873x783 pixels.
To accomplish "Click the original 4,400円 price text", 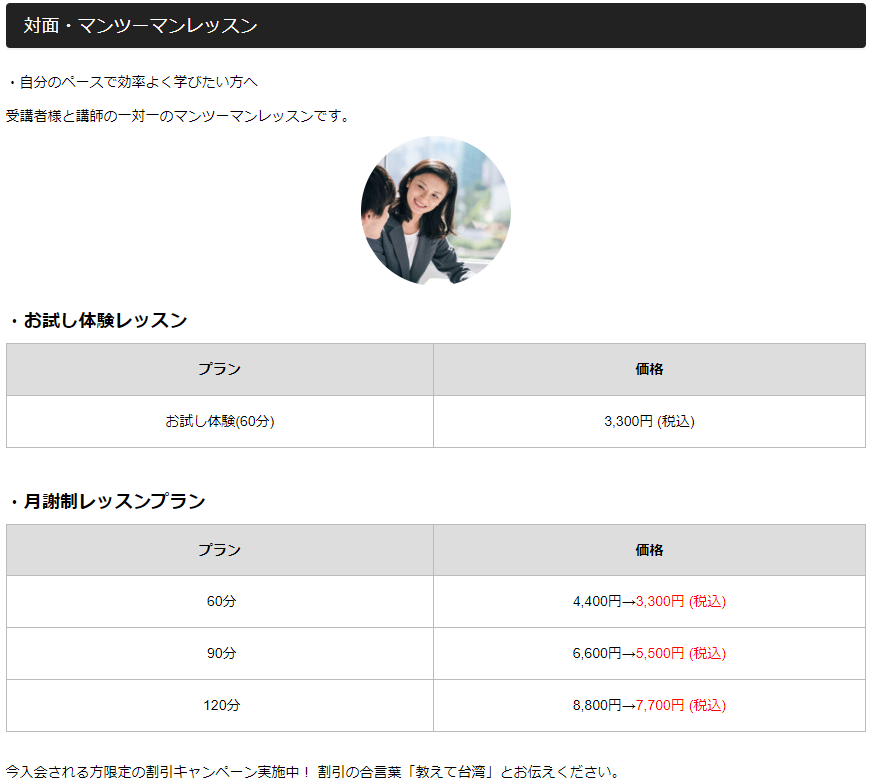I will coord(596,601).
